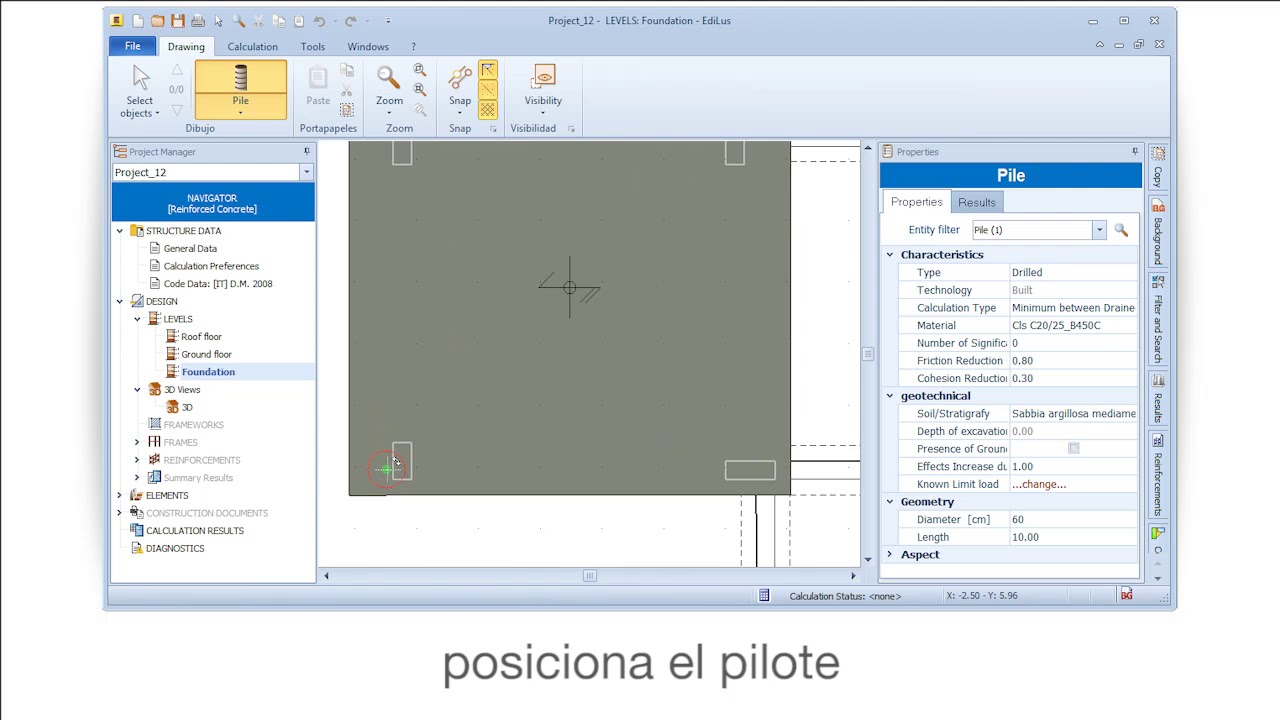
Task: Click the Length value field 10.00
Action: pos(1073,537)
